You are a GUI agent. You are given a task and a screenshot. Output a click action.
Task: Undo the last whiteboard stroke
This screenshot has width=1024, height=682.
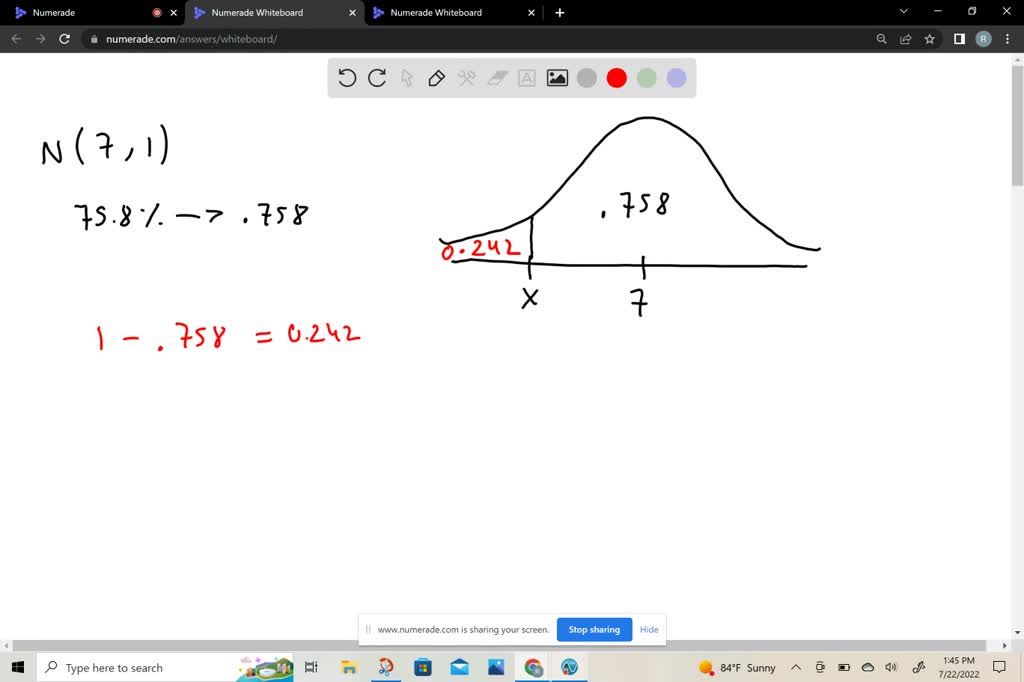(x=347, y=78)
